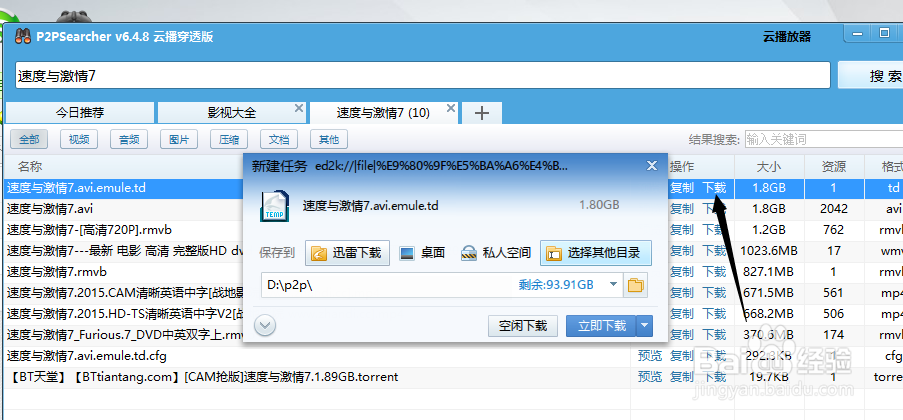903x420 pixels.
Task: Click 复制 for the .cfg file row
Action: coord(682,355)
